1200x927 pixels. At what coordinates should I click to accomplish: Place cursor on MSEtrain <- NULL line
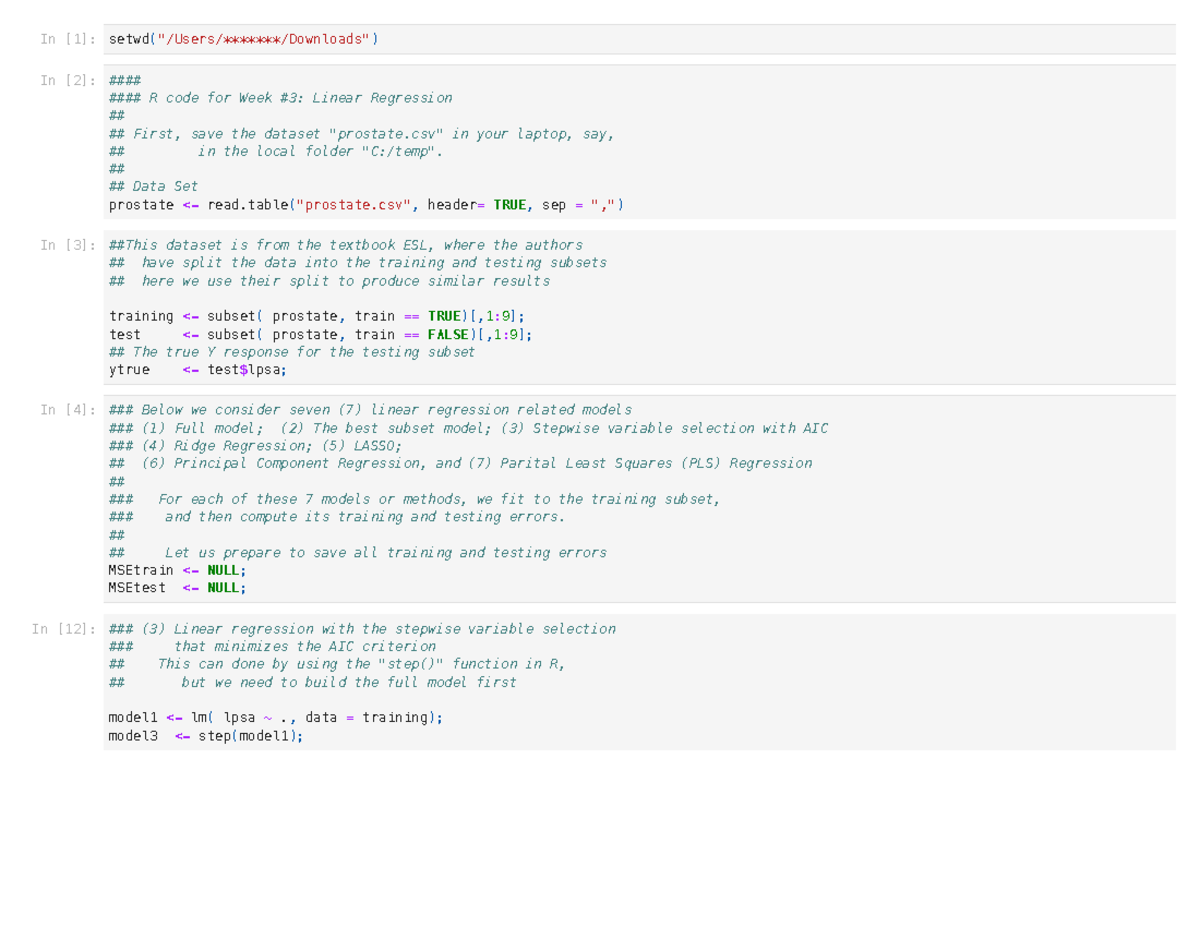tap(176, 570)
